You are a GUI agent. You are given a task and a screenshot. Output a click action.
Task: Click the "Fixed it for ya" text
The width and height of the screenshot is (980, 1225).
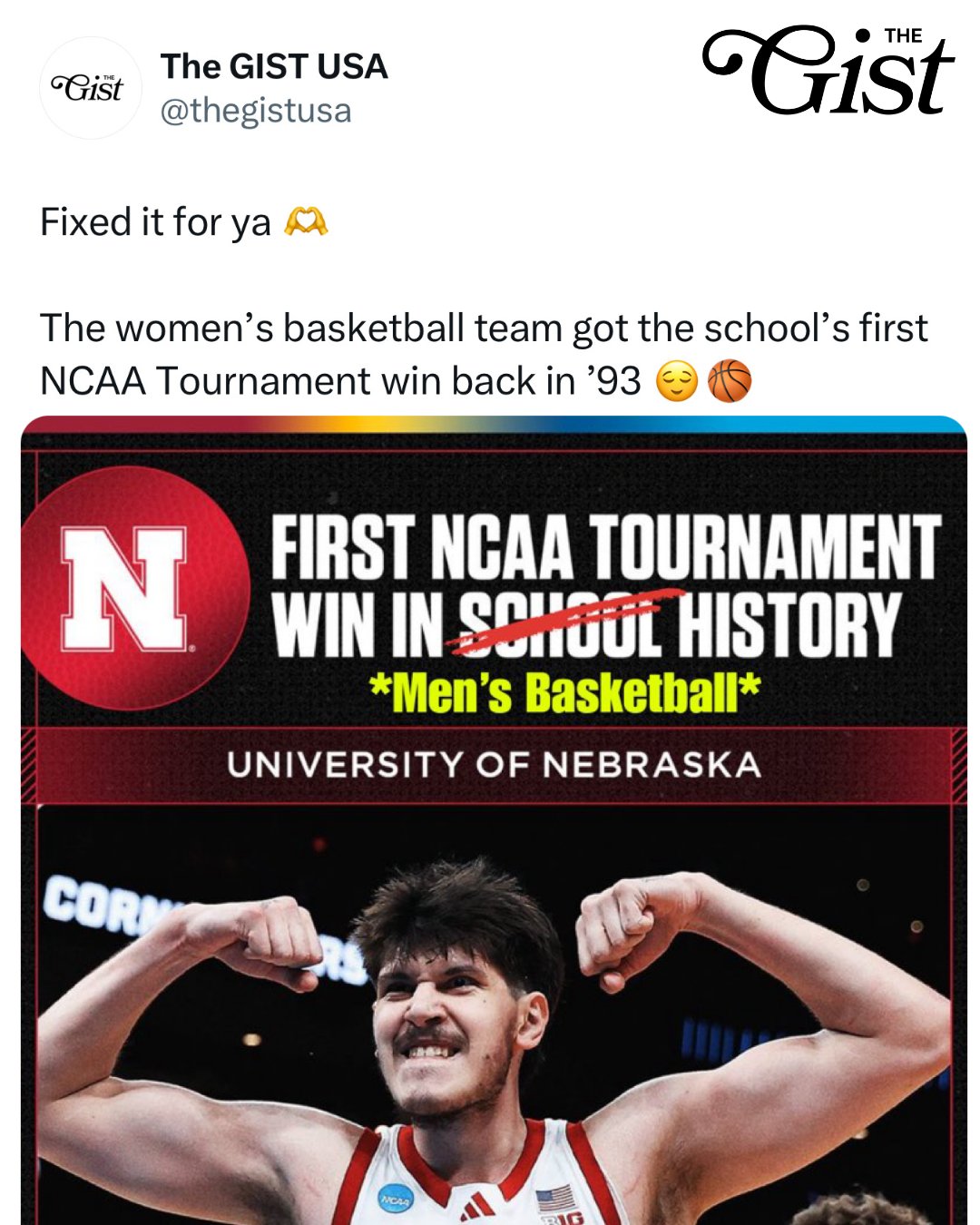point(155,222)
